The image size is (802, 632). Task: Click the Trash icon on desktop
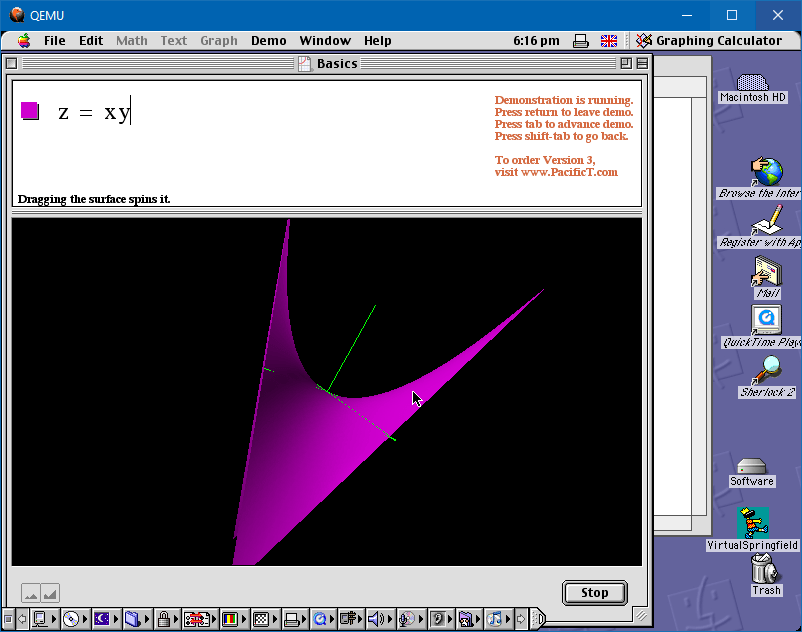point(766,571)
